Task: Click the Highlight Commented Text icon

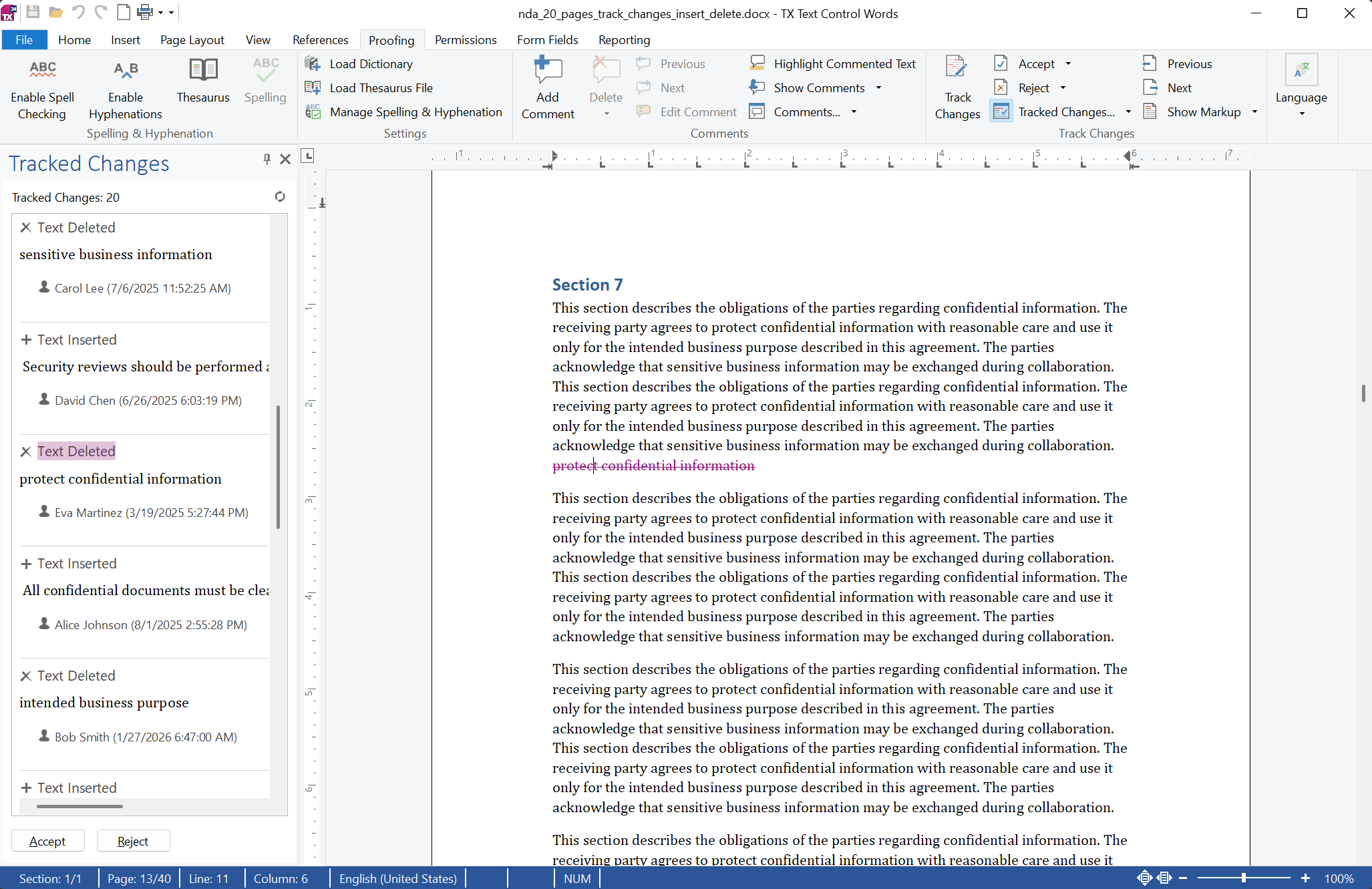Action: click(757, 63)
